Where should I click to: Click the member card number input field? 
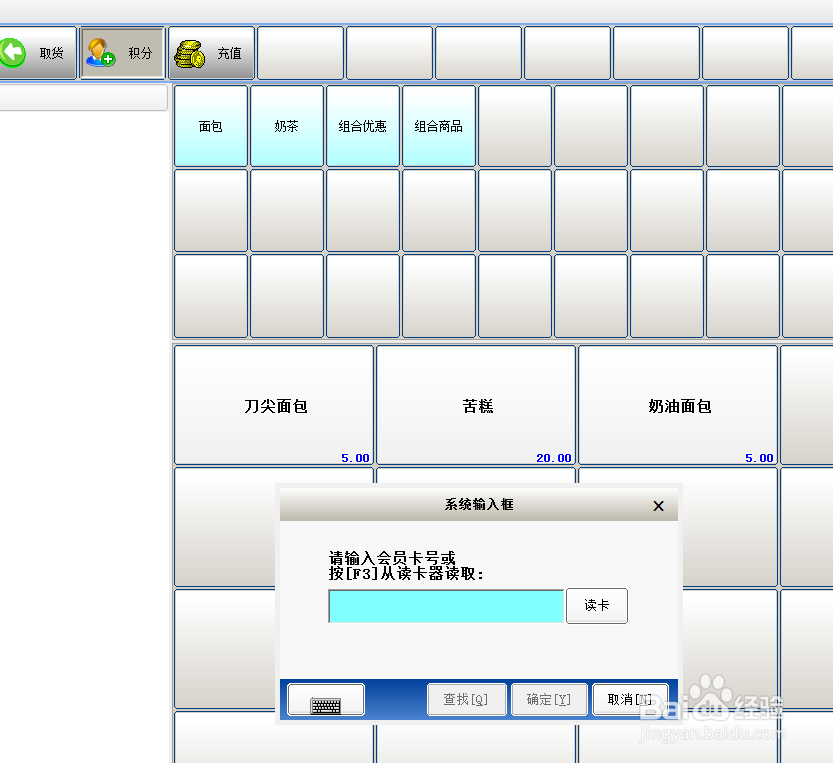coord(445,606)
